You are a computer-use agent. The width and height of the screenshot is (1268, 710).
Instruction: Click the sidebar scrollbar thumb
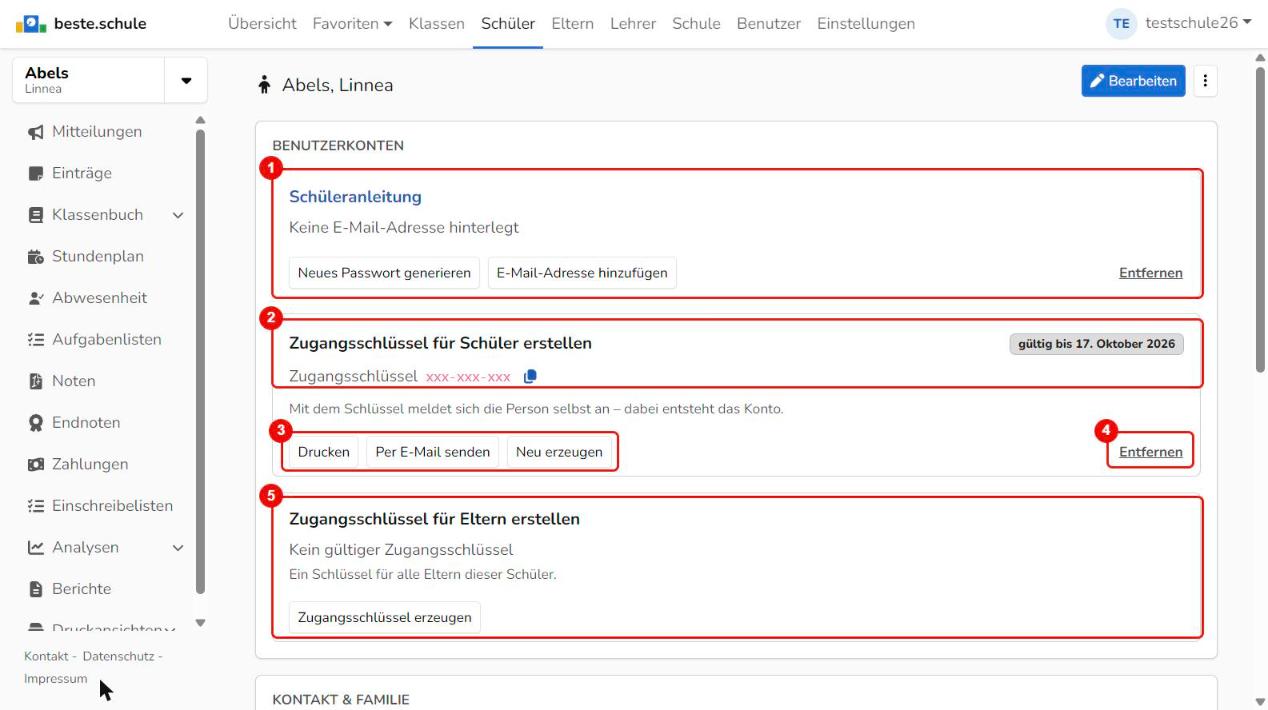(x=200, y=360)
